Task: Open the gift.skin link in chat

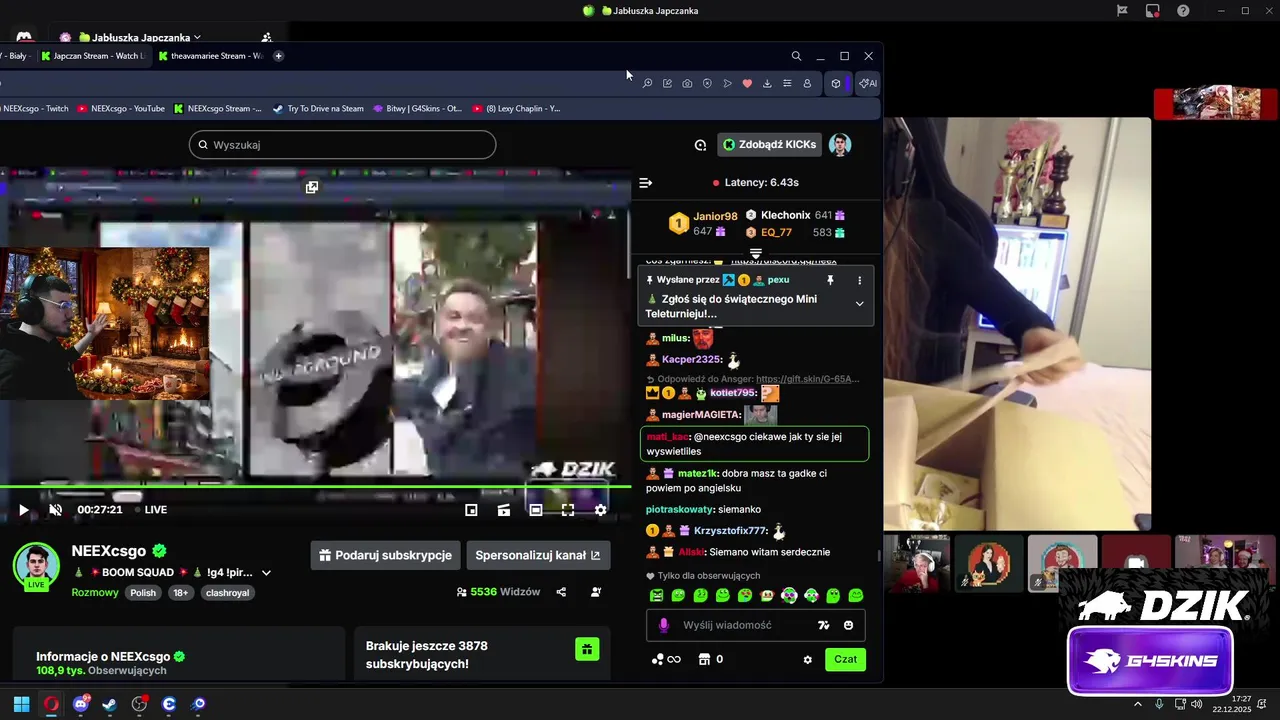Action: [x=807, y=379]
